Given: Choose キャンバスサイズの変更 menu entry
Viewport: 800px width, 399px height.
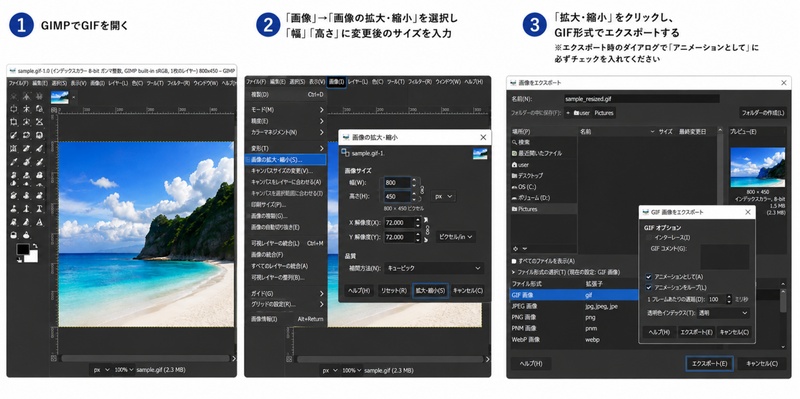Looking at the screenshot, I should click(286, 171).
